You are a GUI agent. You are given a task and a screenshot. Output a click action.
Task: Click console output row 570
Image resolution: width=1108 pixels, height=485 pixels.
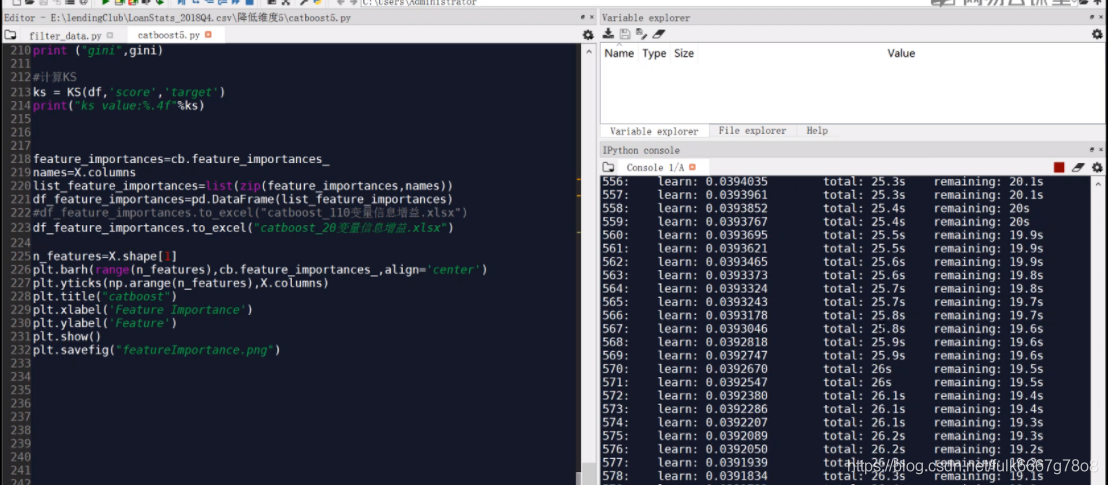823,369
